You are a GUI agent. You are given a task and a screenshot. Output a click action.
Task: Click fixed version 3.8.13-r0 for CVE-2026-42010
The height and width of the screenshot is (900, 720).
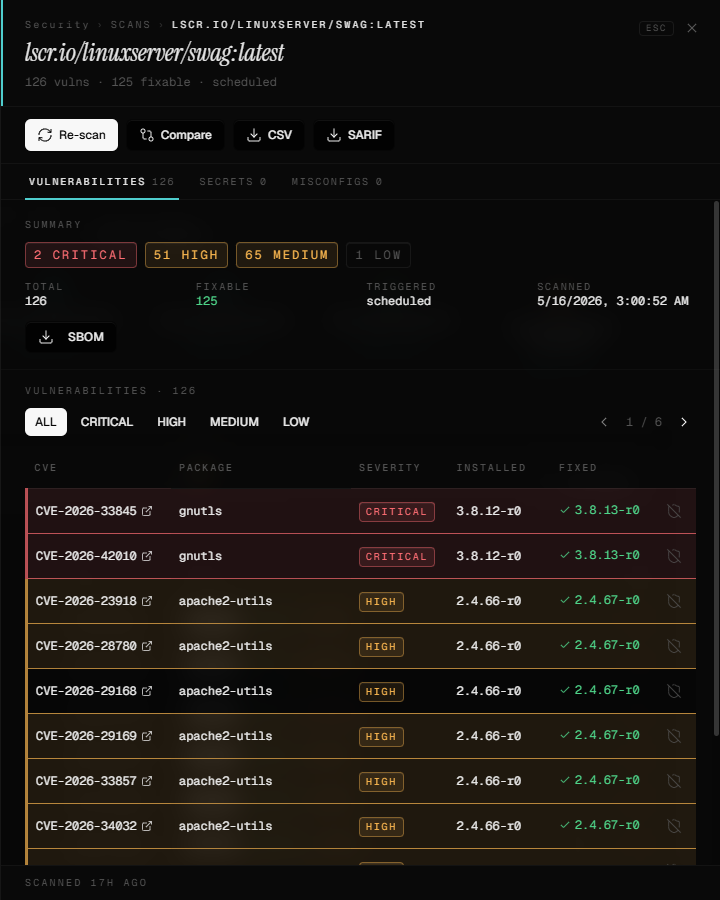click(607, 555)
